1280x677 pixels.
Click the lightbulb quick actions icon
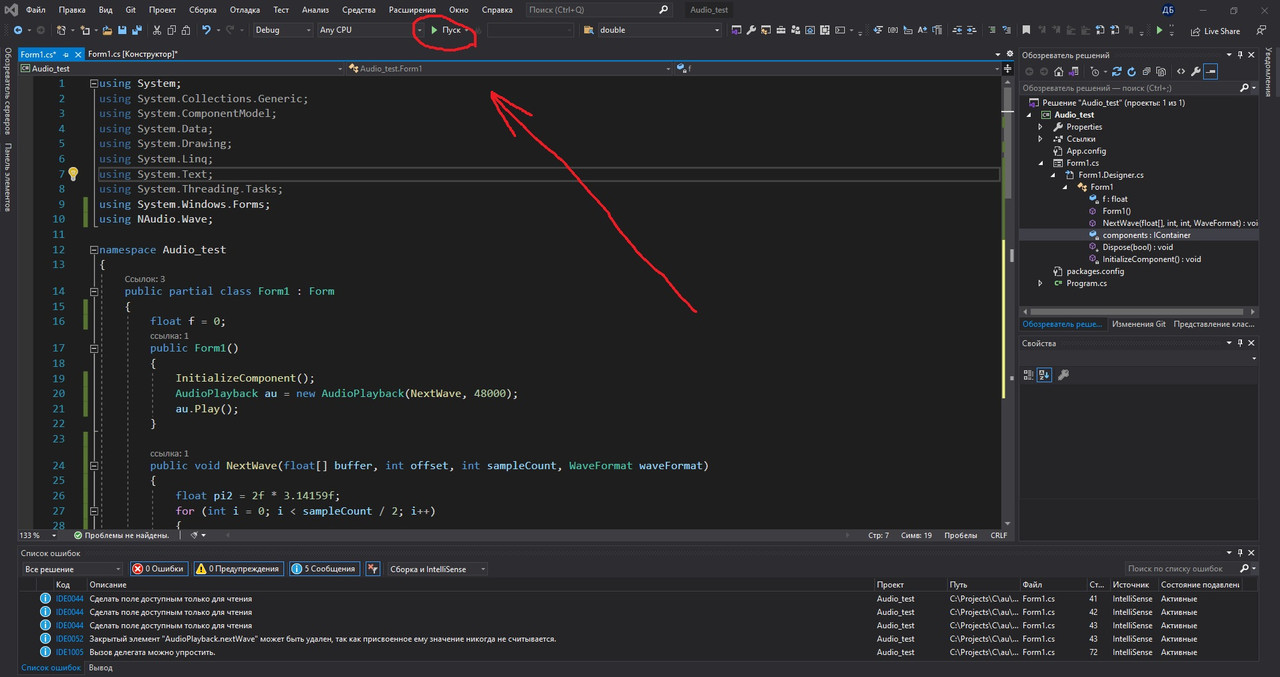point(72,174)
